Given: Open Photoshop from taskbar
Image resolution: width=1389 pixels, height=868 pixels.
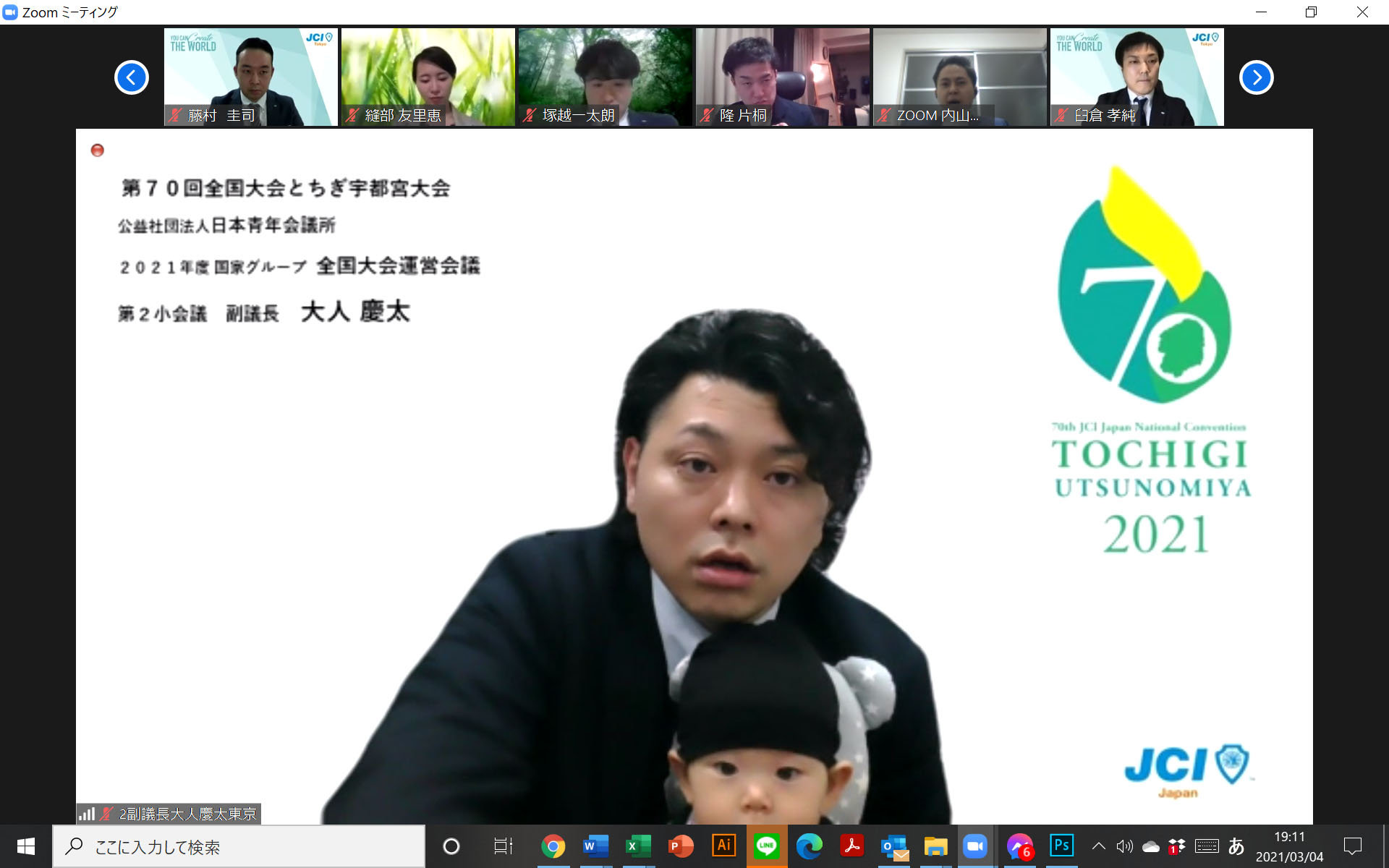Looking at the screenshot, I should coord(1061,846).
